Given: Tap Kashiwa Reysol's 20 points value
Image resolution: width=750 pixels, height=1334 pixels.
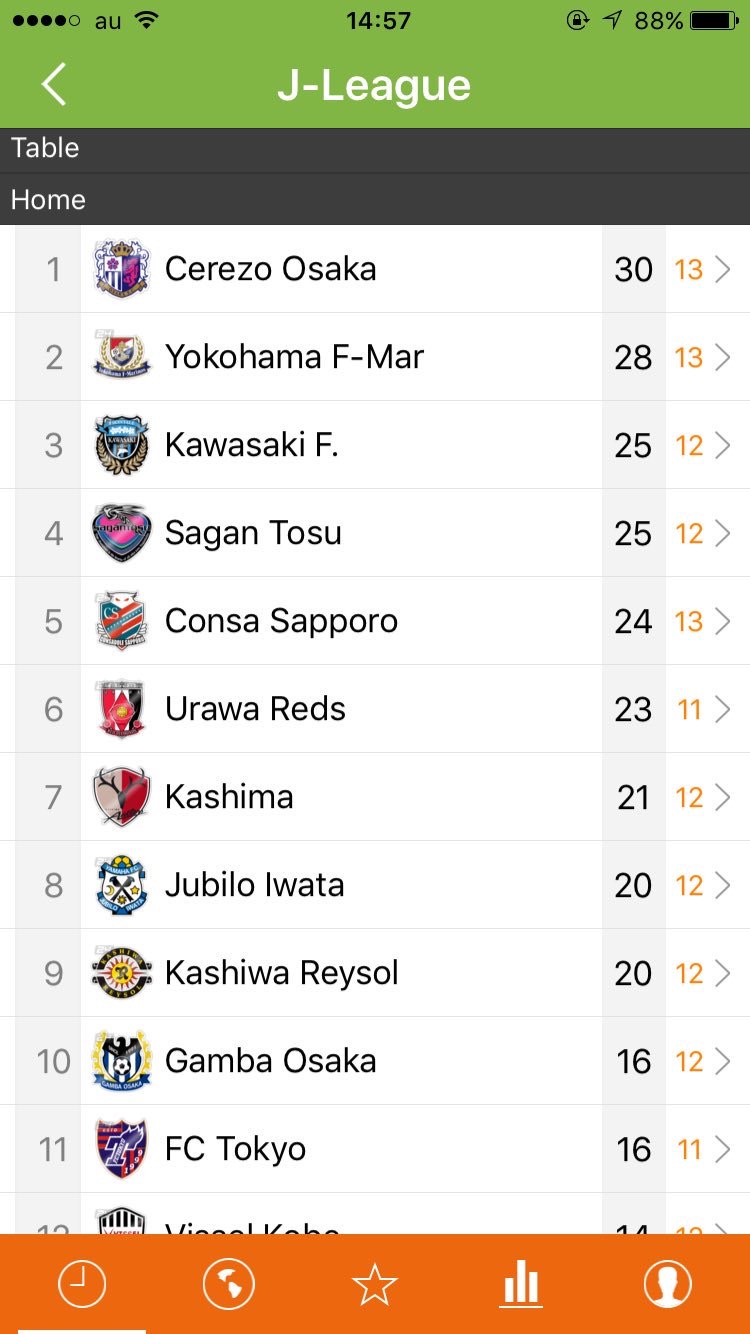Looking at the screenshot, I should click(x=633, y=973).
